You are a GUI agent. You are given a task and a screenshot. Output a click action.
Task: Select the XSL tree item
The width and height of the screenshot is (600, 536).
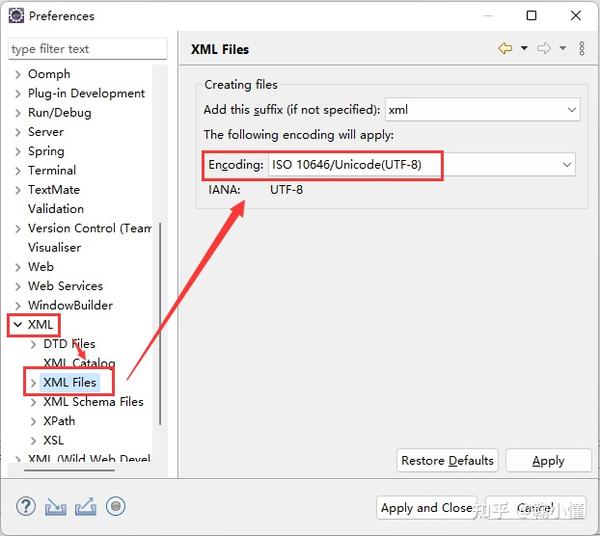tap(53, 440)
